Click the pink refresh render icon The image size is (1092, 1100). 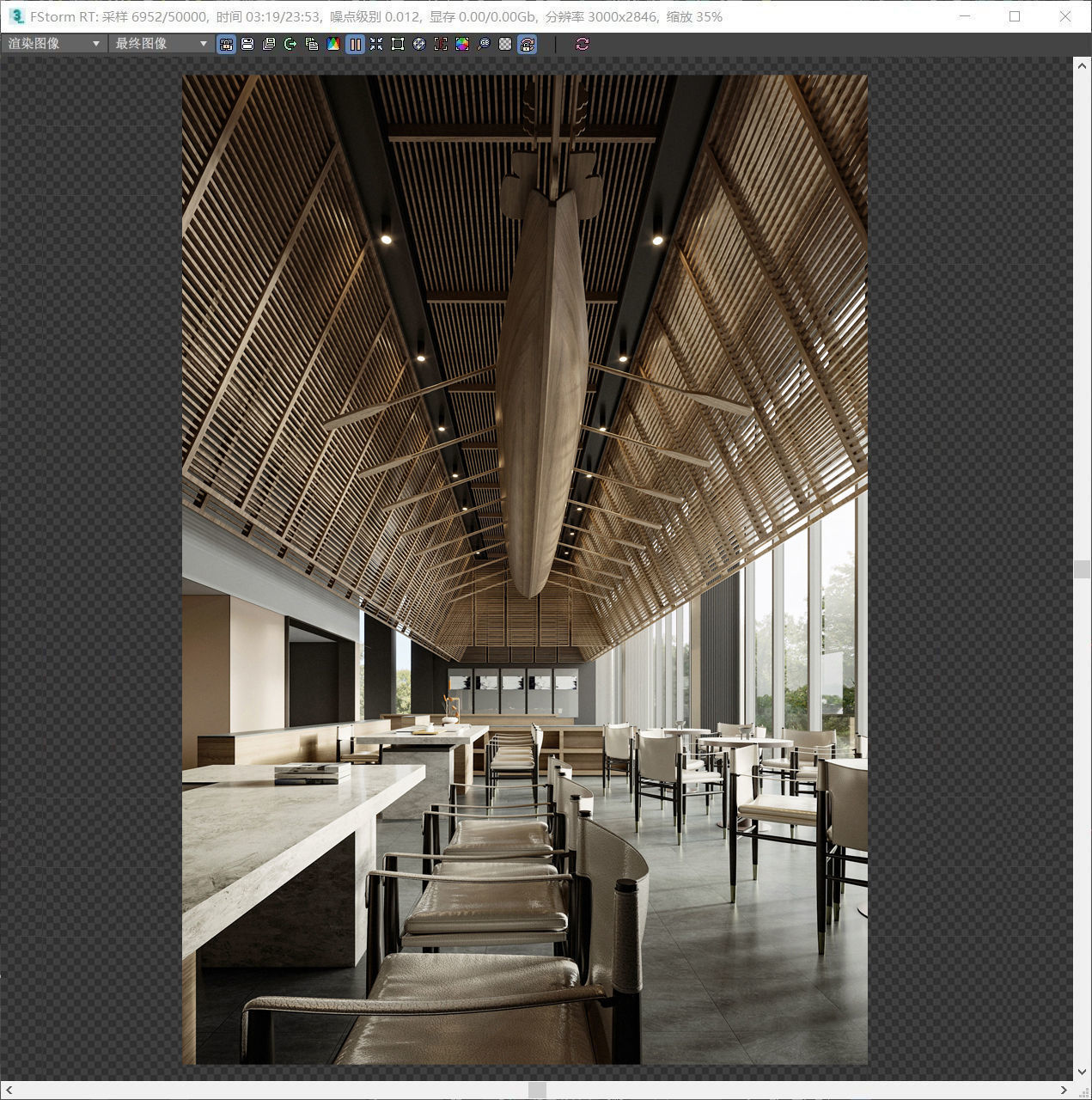coord(583,44)
